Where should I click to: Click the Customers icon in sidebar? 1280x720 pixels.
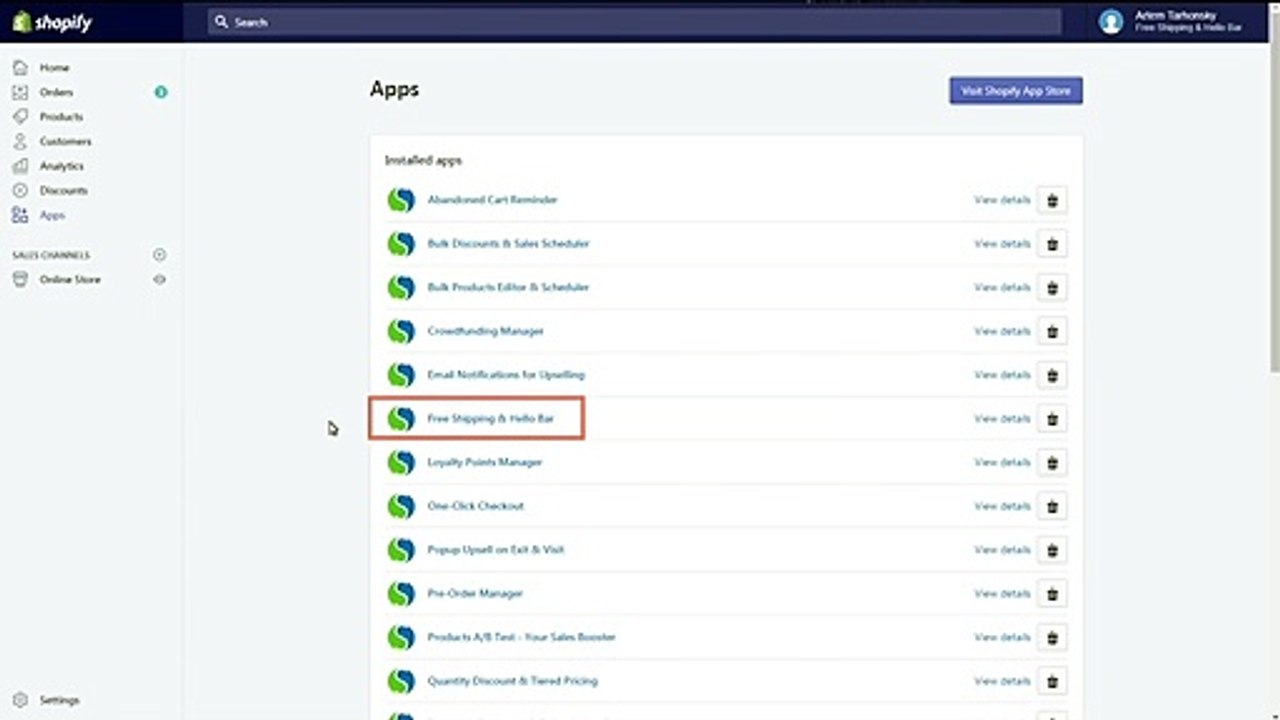coord(20,141)
